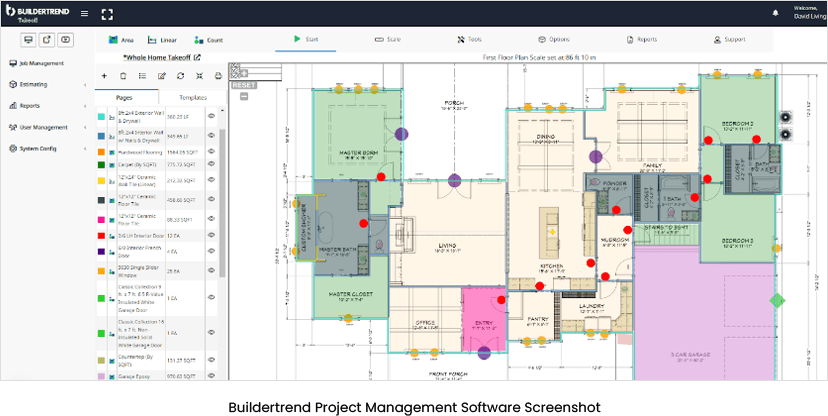Screen dimensions: 828x416
Task: Open the hamburger menu in the header
Action: coord(84,14)
